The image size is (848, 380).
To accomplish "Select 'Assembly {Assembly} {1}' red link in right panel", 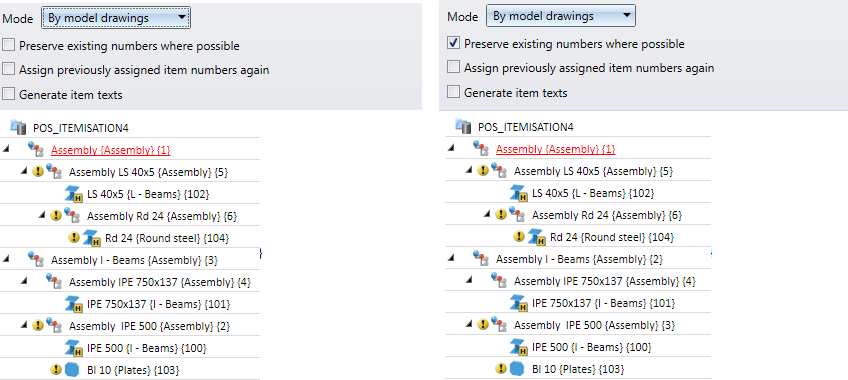I will pyautogui.click(x=555, y=149).
